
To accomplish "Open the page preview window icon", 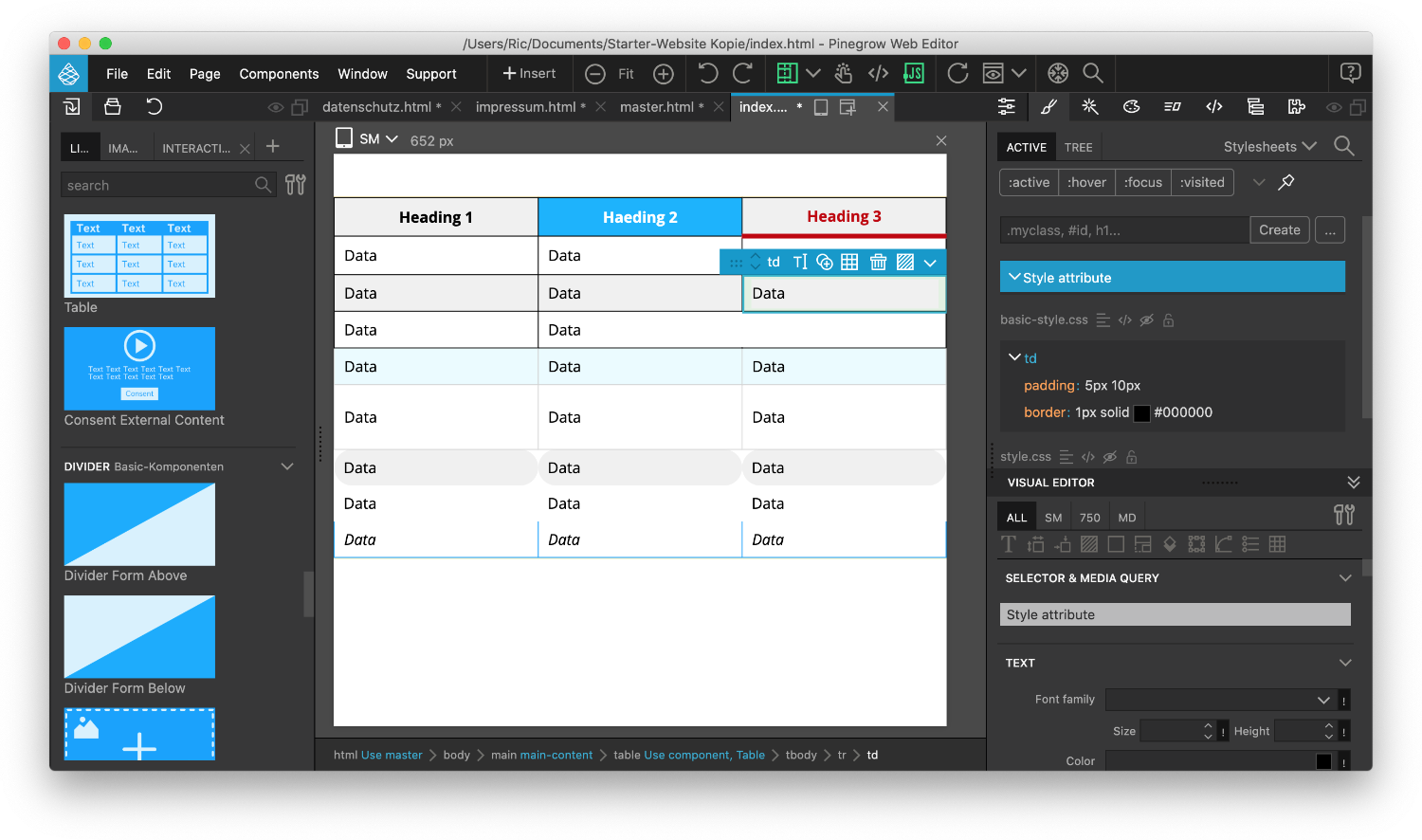I will tap(993, 73).
